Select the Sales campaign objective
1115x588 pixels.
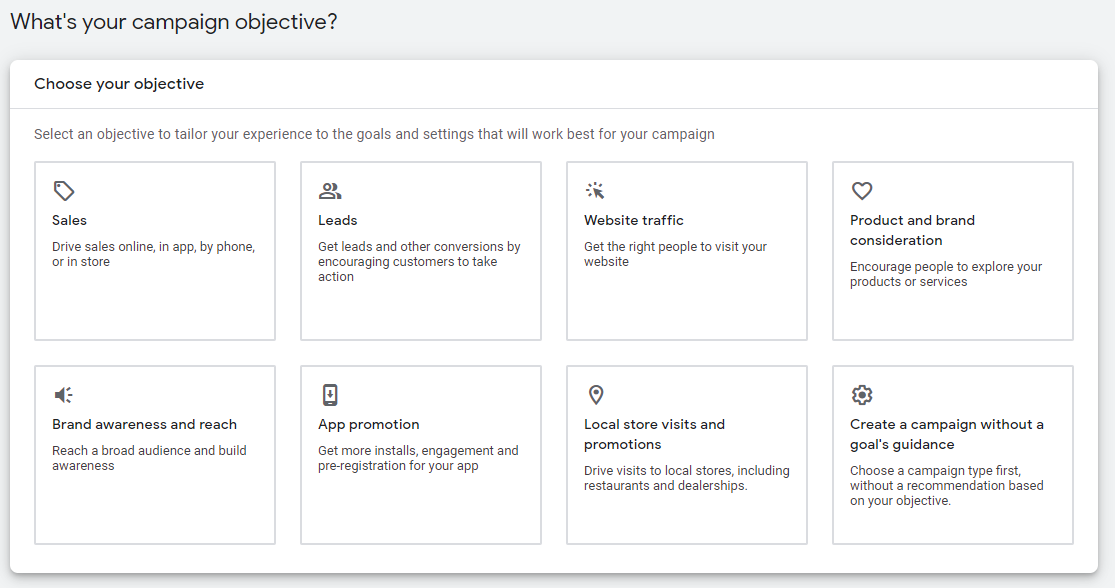[x=155, y=250]
